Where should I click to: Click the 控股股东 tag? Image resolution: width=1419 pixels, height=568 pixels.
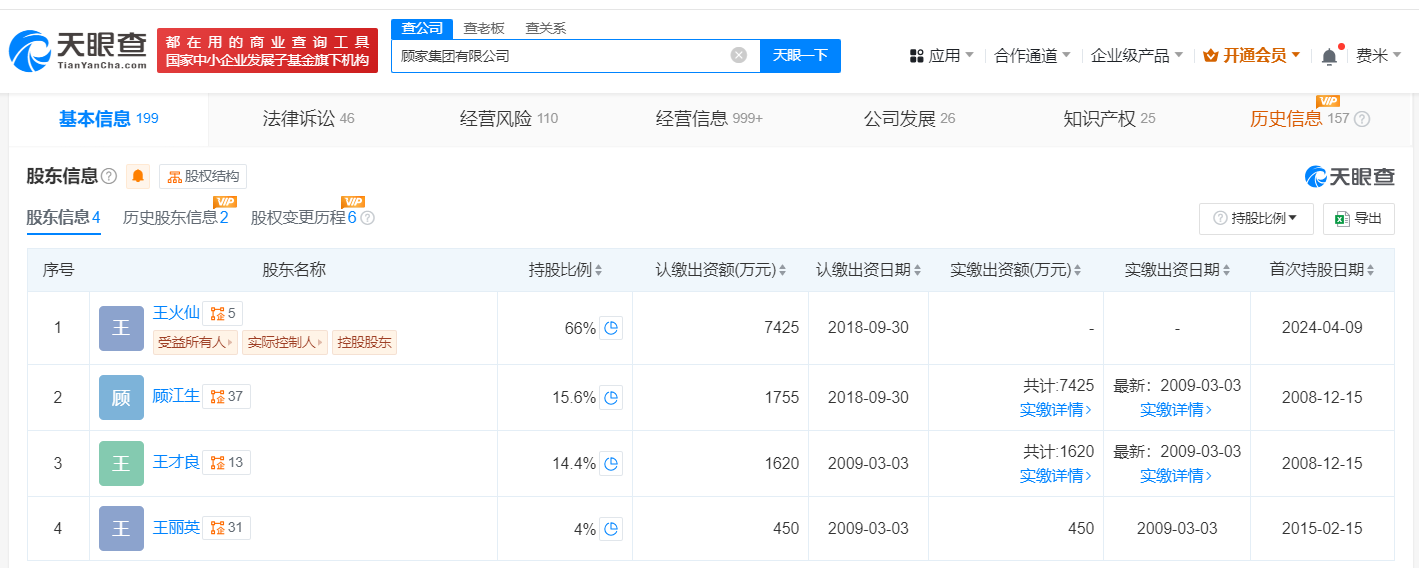(365, 342)
